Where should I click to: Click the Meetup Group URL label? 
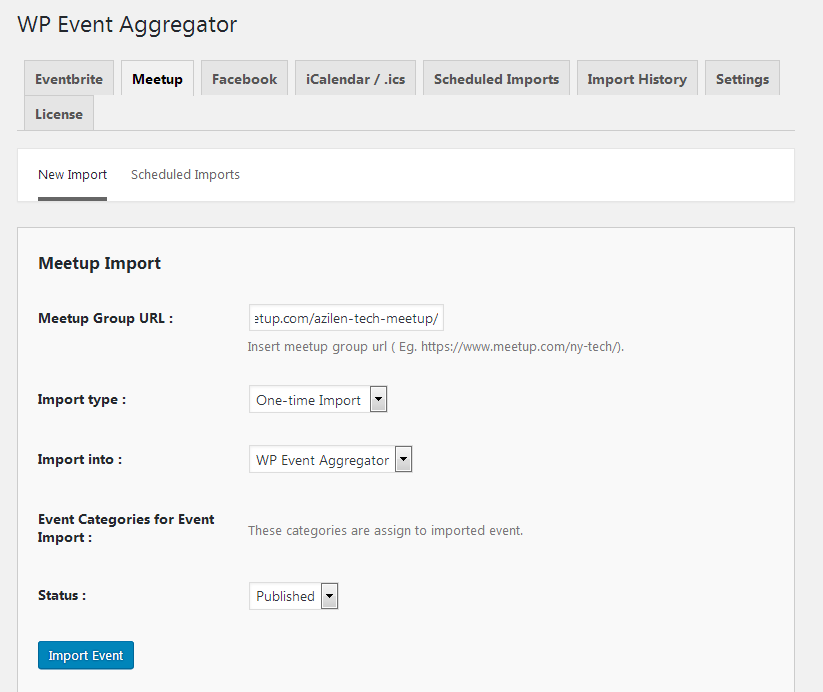(105, 318)
